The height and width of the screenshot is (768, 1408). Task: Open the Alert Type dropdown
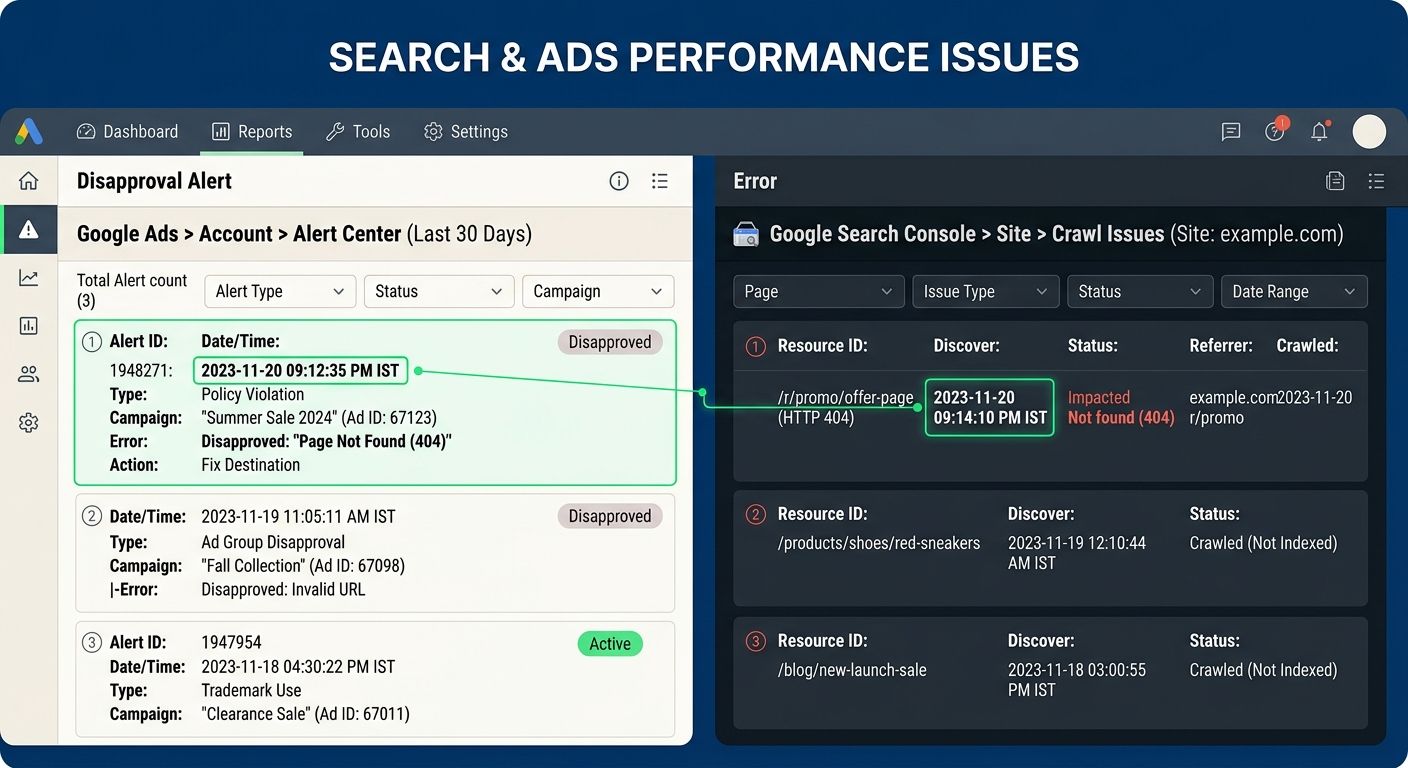click(279, 291)
